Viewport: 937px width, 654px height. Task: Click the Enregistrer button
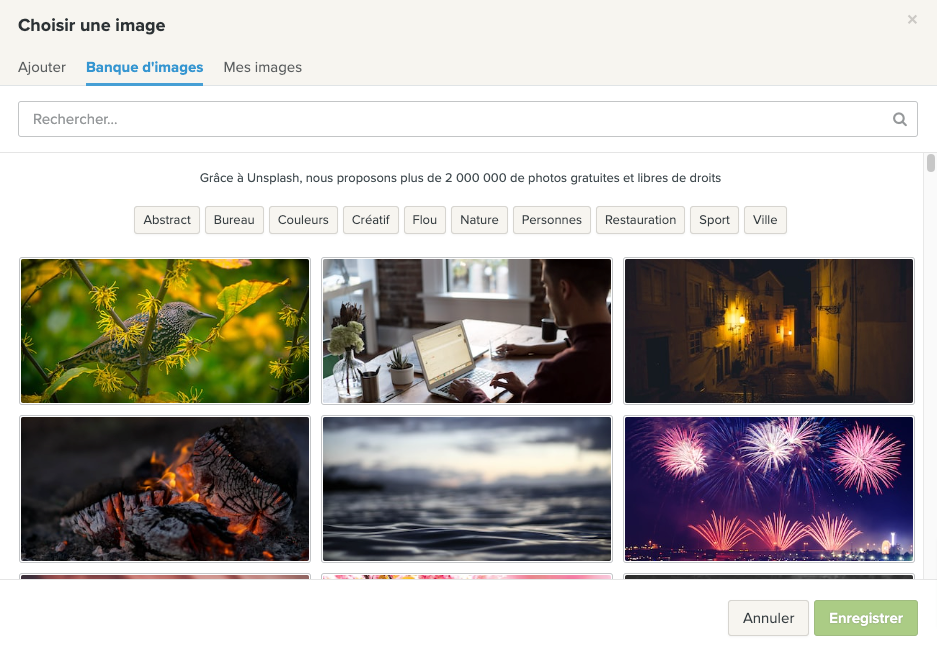[x=865, y=618]
